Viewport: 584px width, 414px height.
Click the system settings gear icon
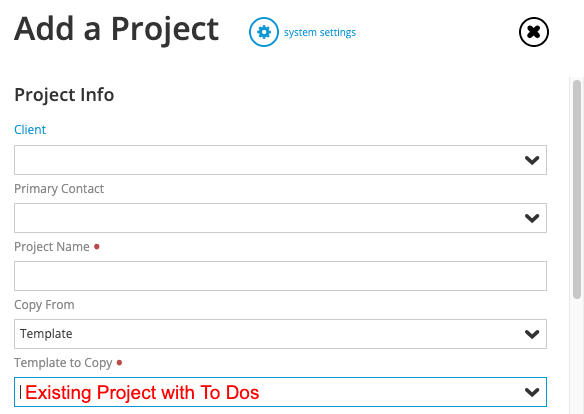(x=264, y=32)
